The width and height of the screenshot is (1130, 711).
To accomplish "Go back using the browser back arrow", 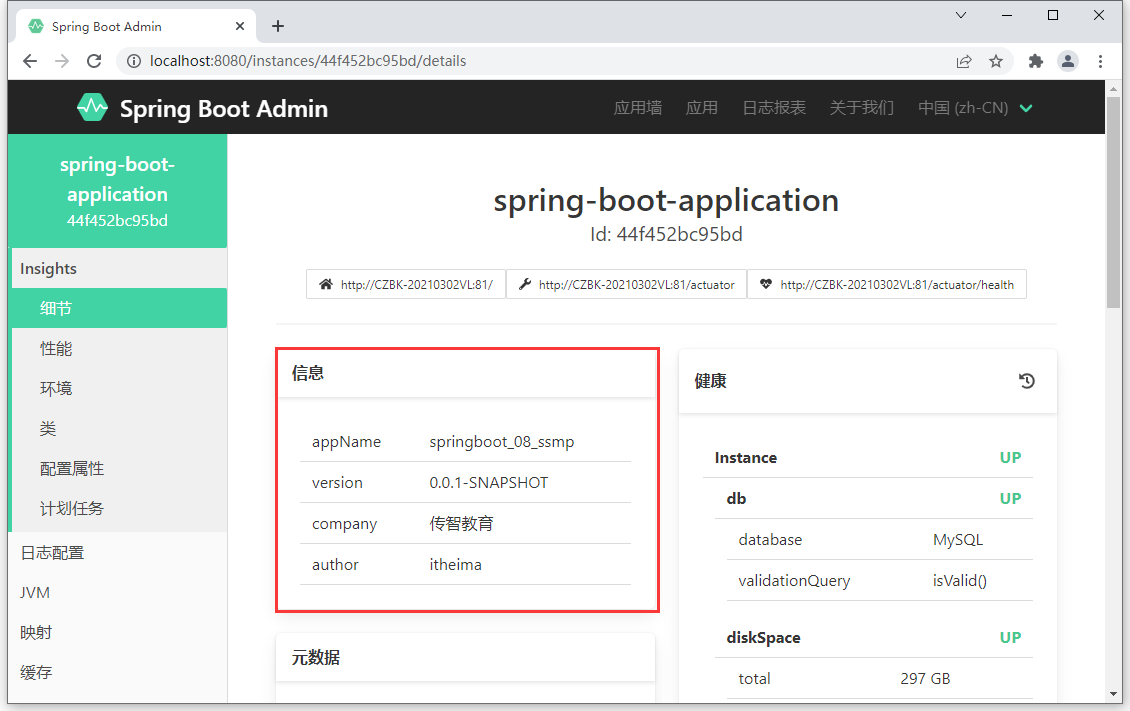I will coord(30,61).
